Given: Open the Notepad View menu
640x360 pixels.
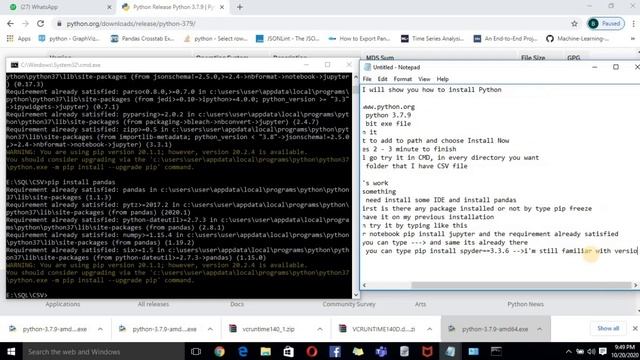Looking at the screenshot, I should point(424,79).
